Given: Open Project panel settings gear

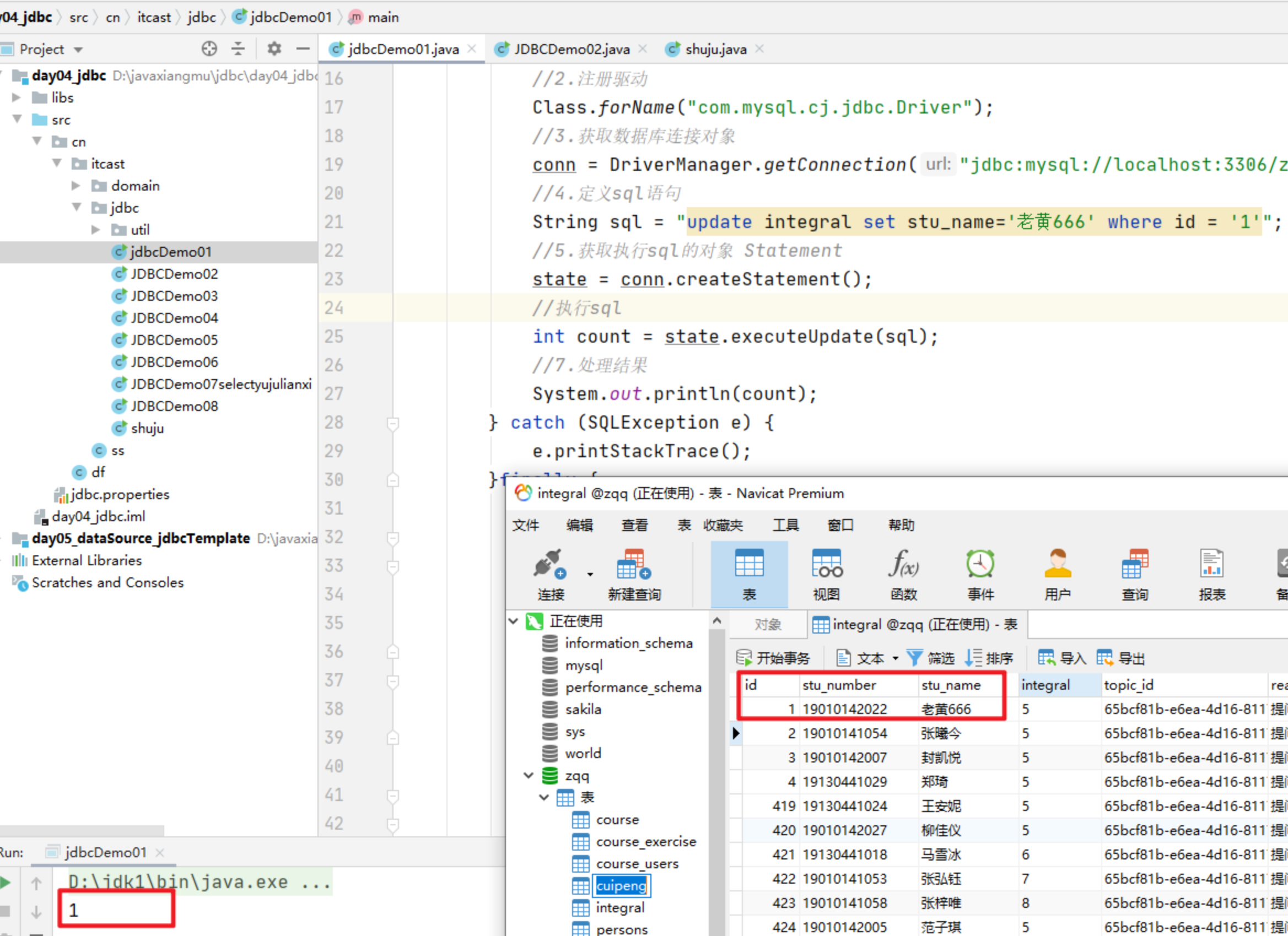Looking at the screenshot, I should [x=274, y=49].
